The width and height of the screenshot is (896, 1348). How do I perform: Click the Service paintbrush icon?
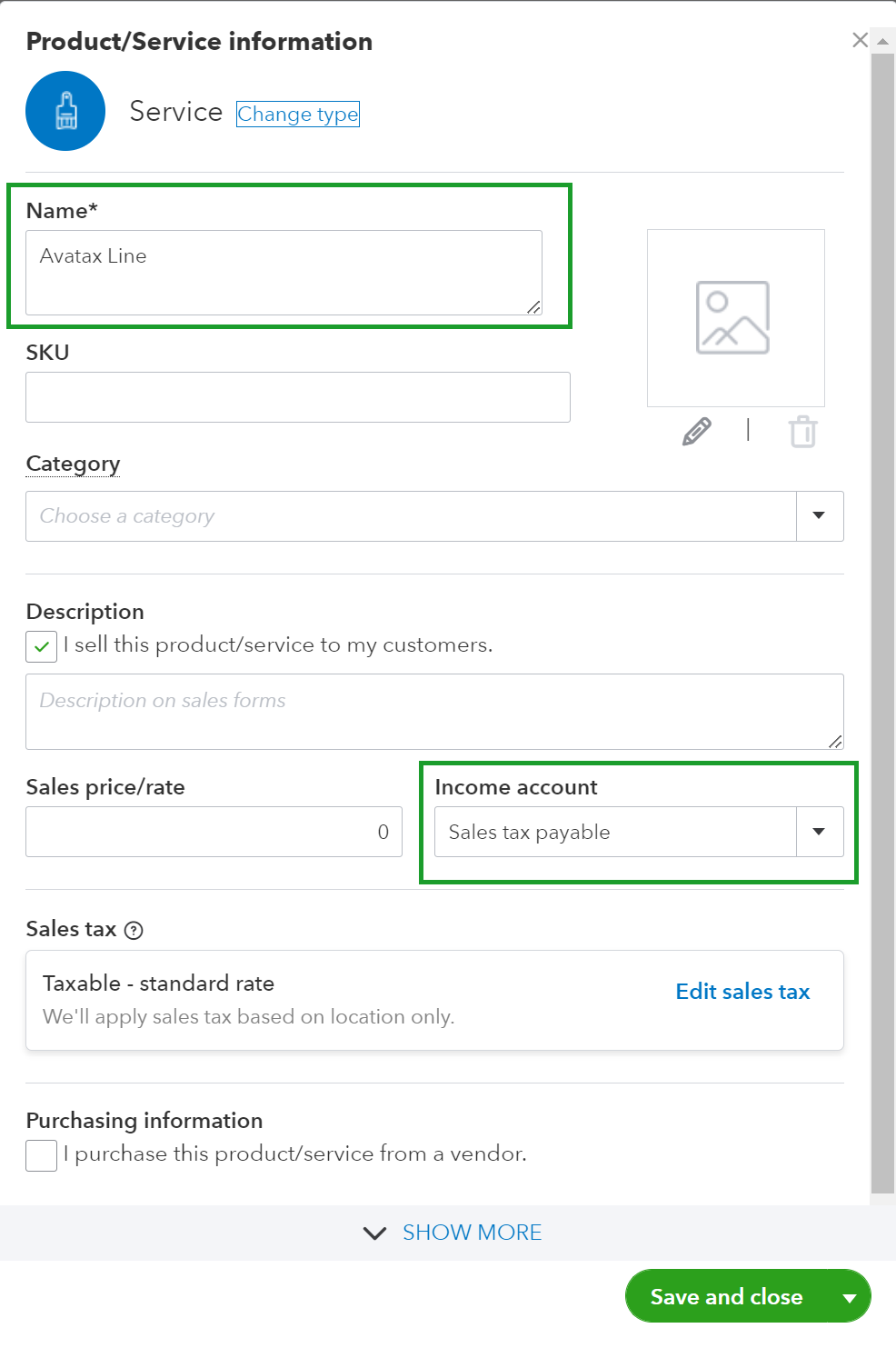point(65,111)
